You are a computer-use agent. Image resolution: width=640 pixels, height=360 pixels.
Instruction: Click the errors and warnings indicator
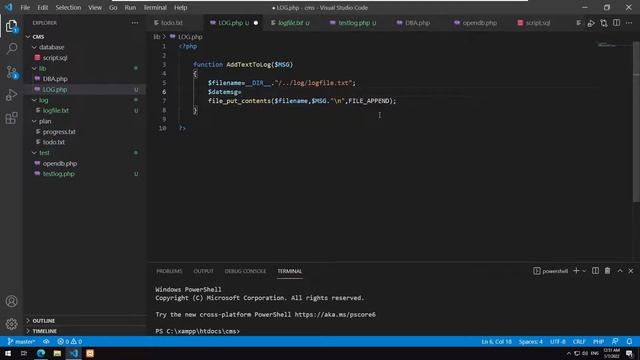[69, 341]
